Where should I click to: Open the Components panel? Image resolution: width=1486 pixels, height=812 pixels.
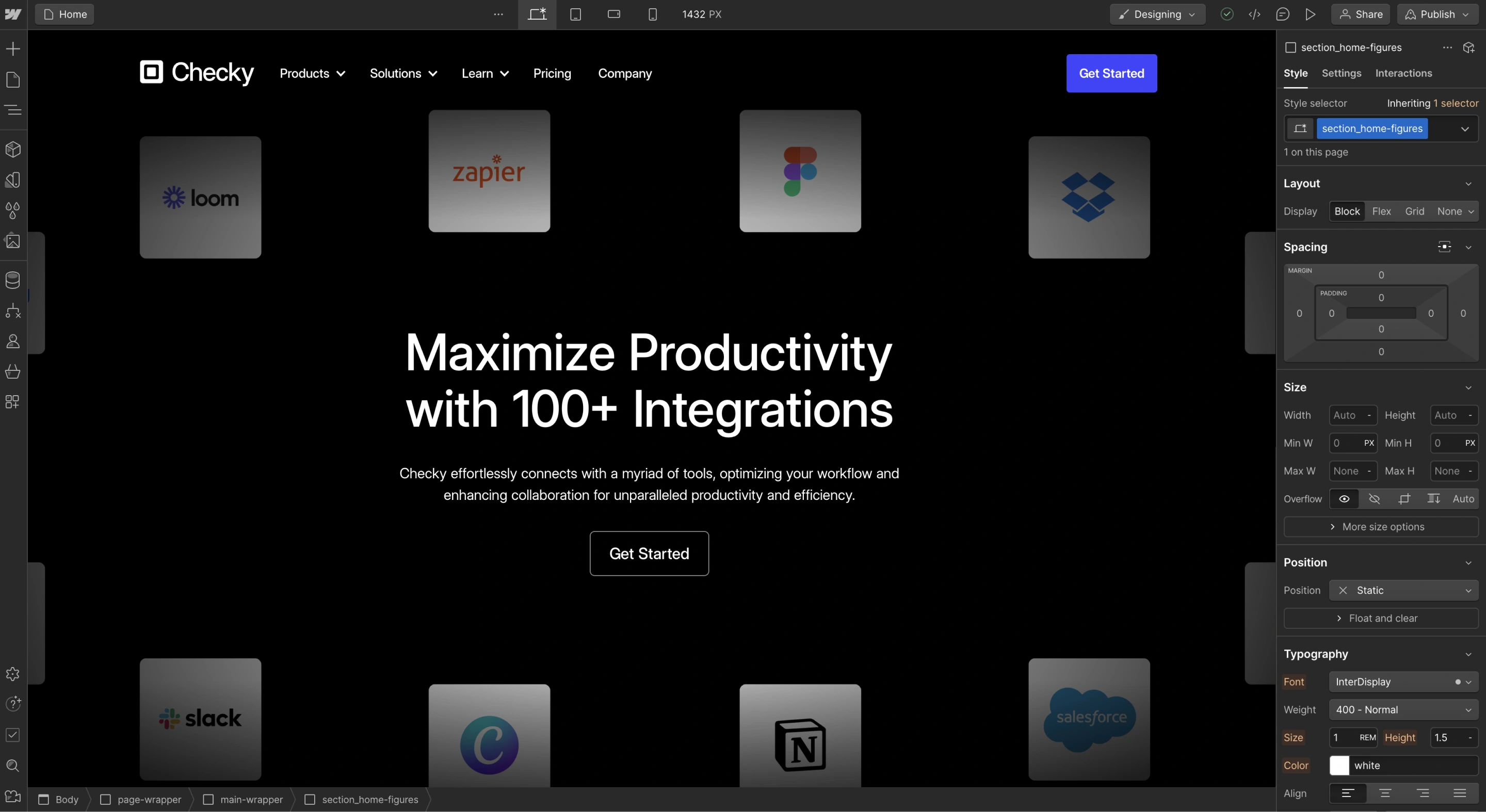(x=13, y=150)
